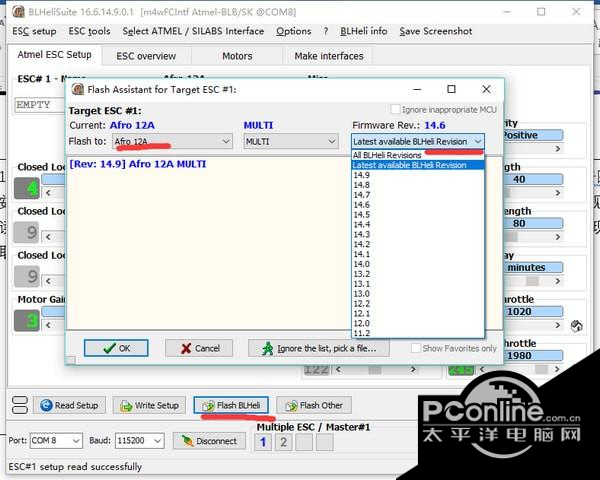Switch to the Motors tab
The width and height of the screenshot is (600, 480).
pyautogui.click(x=237, y=56)
